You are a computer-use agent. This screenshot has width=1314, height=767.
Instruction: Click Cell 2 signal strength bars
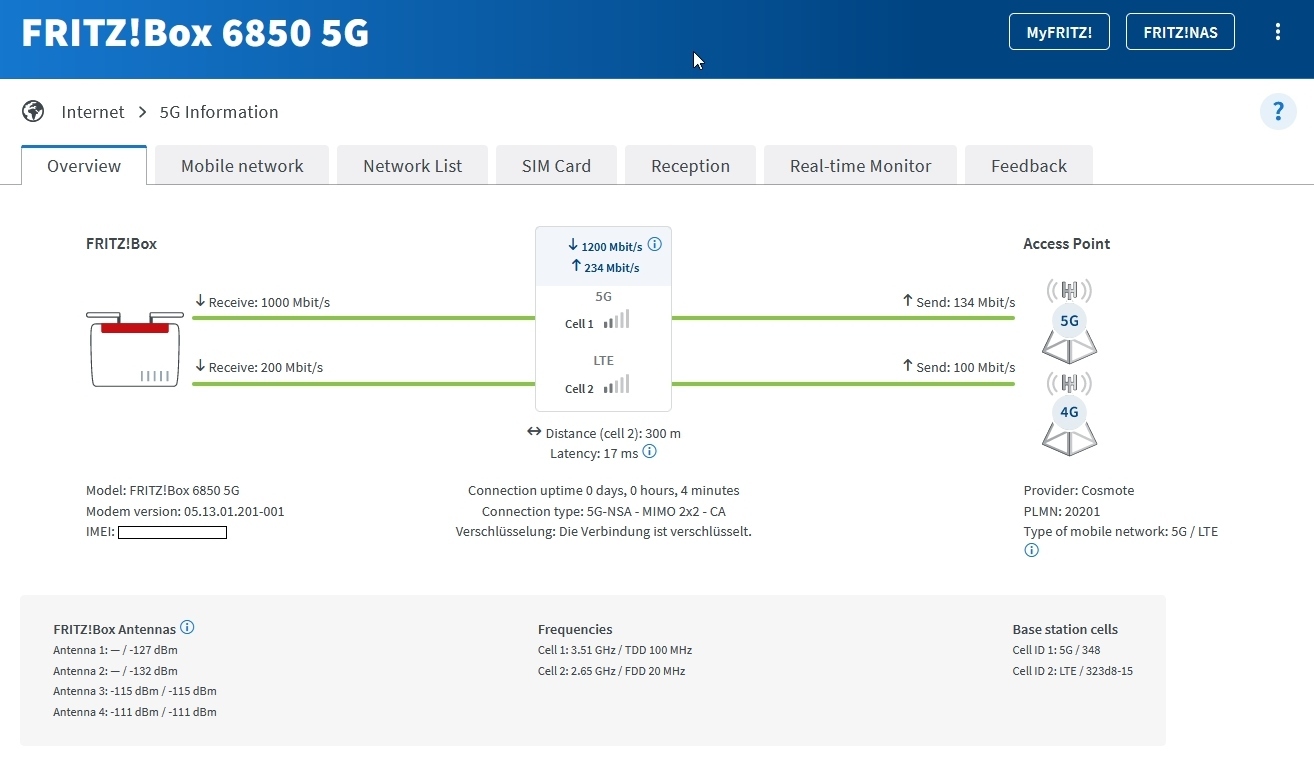tap(616, 385)
